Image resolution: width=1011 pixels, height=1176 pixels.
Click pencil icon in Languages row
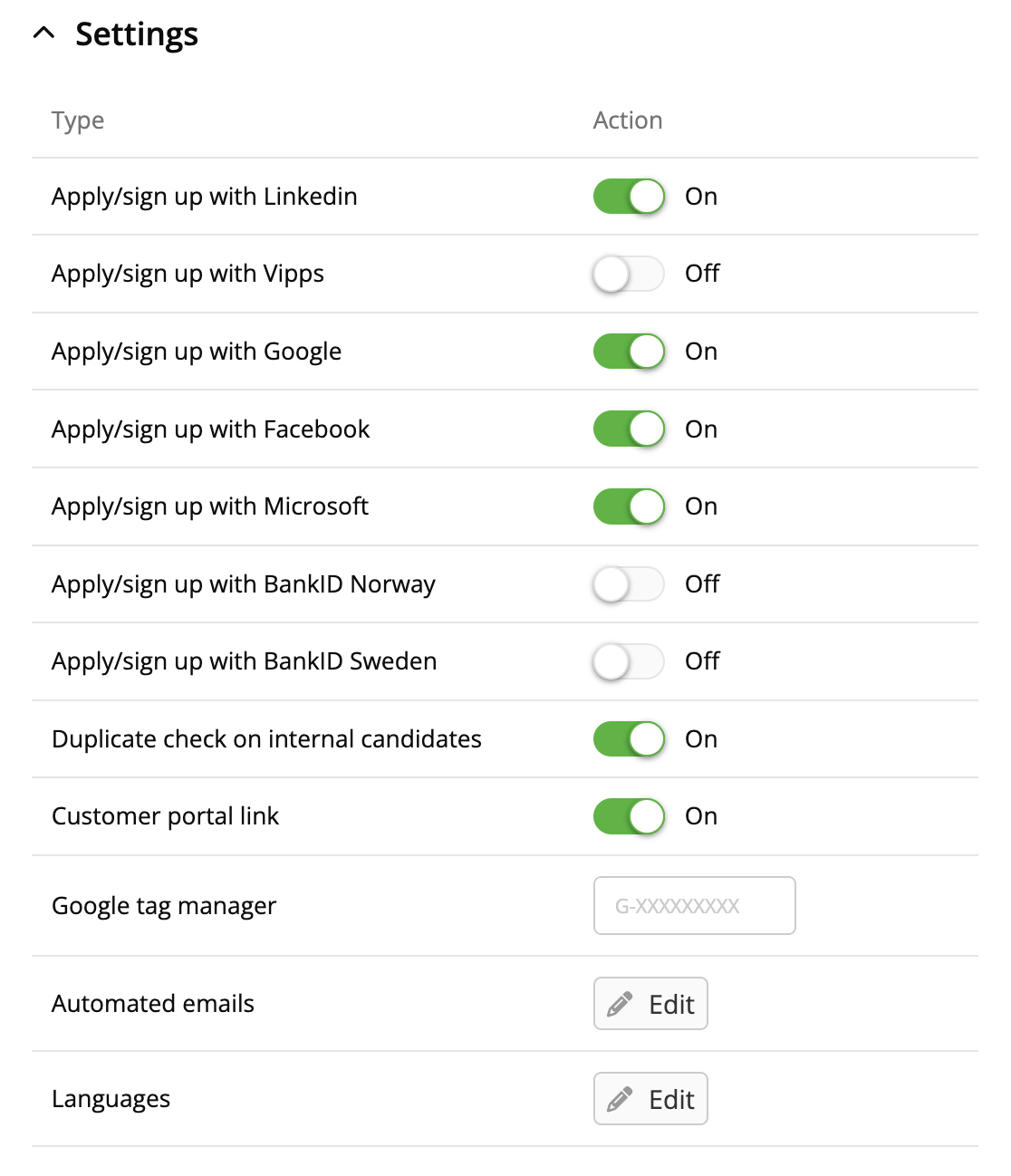coord(620,1100)
